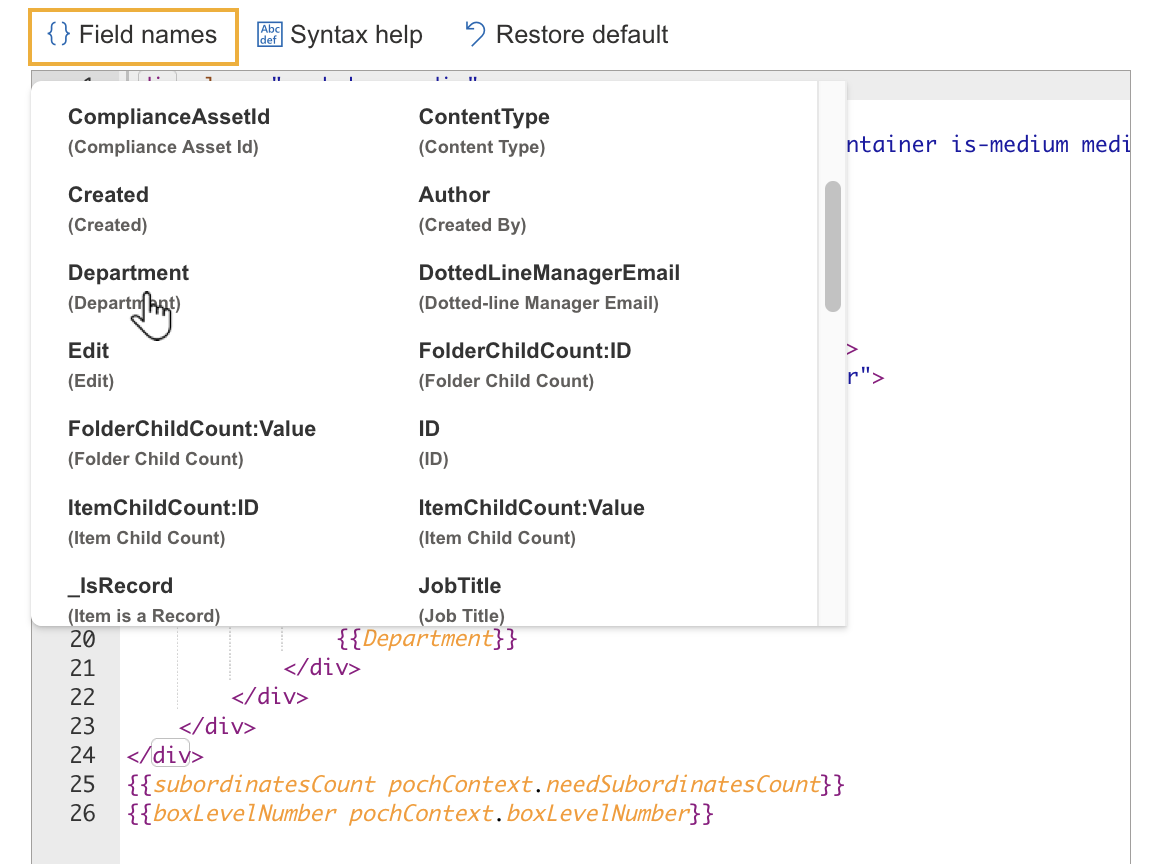Image resolution: width=1174 pixels, height=864 pixels.
Task: Click the Syntax help Abc icon
Action: click(269, 35)
